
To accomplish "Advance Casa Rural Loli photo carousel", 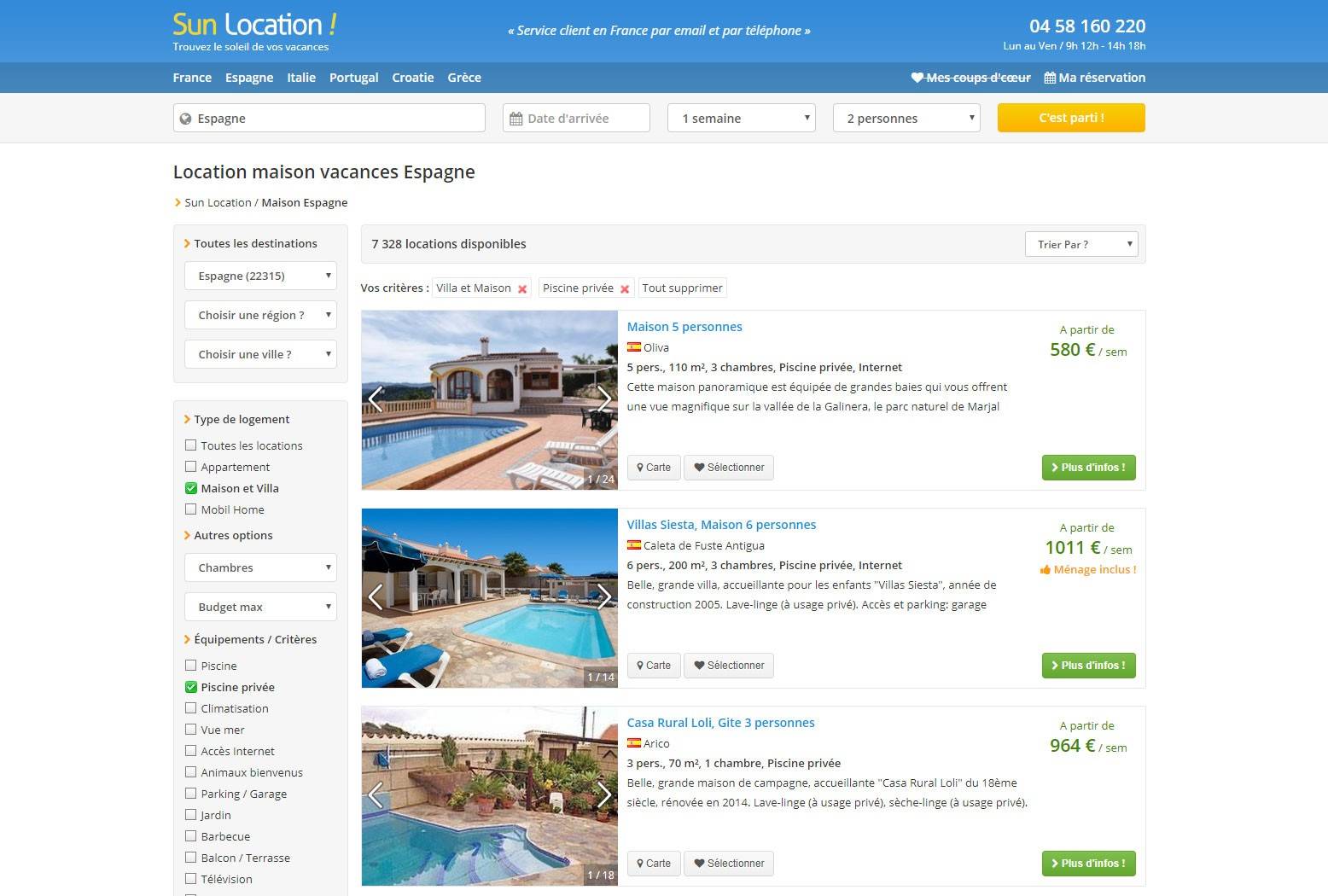I will coord(603,794).
